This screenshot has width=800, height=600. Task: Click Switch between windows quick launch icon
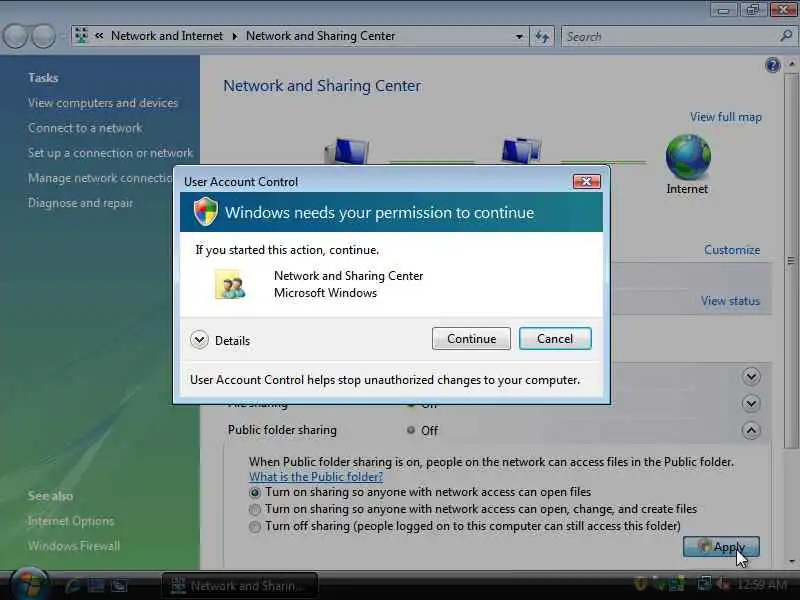coord(120,585)
